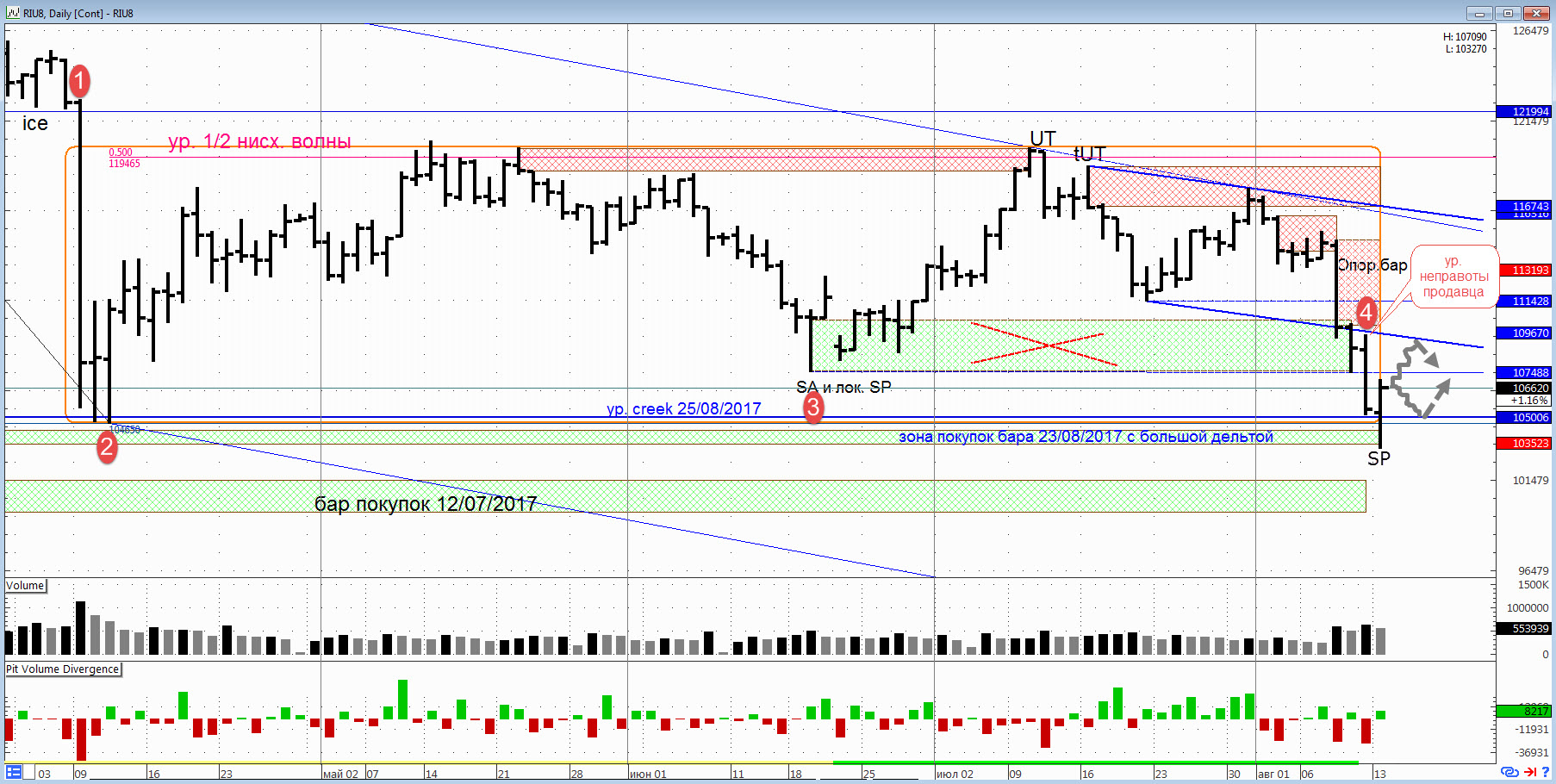Click the chart list icon at bottom-left
This screenshot has height=784, width=1556.
click(14, 772)
